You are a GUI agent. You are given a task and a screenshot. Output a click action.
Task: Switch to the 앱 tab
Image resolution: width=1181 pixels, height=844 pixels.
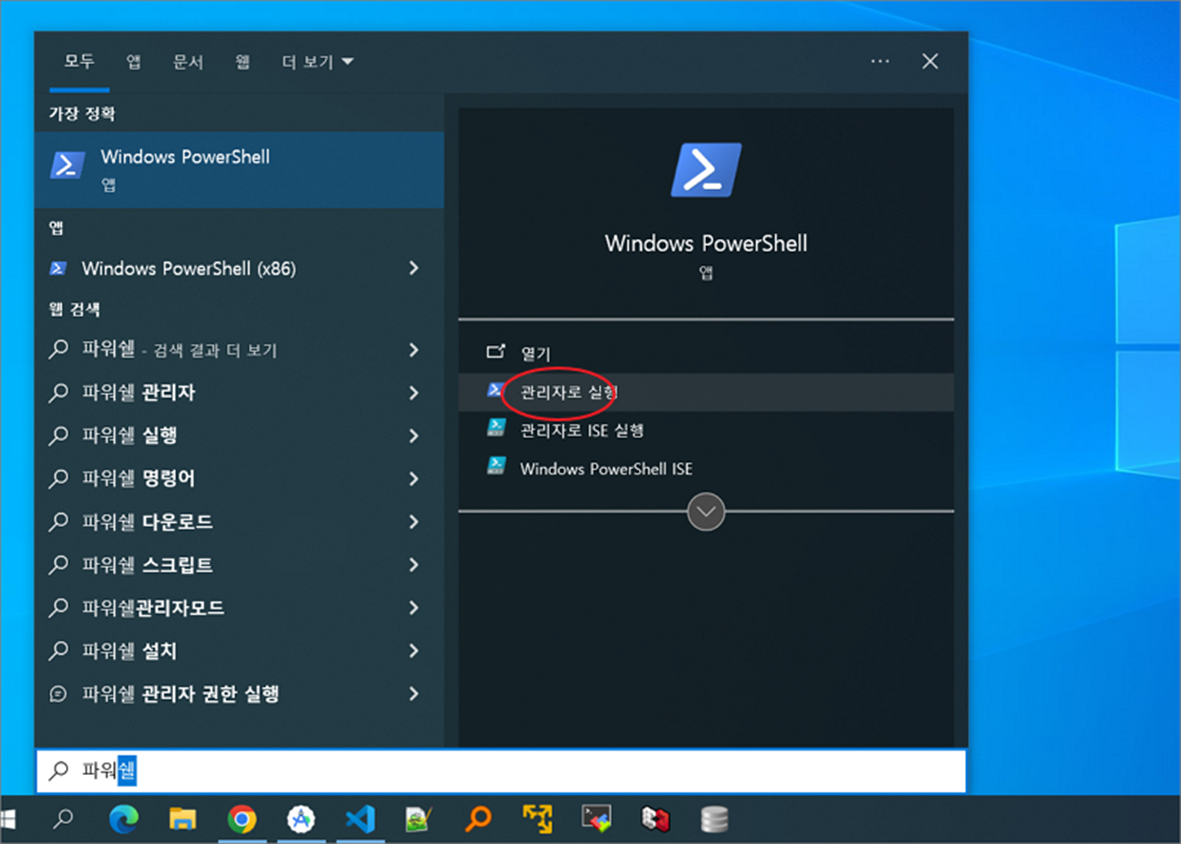coord(133,61)
